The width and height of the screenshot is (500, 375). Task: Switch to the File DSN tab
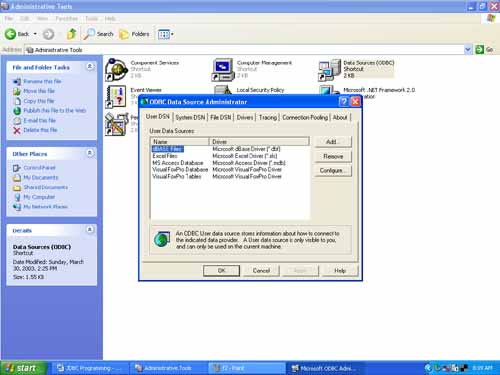[221, 117]
